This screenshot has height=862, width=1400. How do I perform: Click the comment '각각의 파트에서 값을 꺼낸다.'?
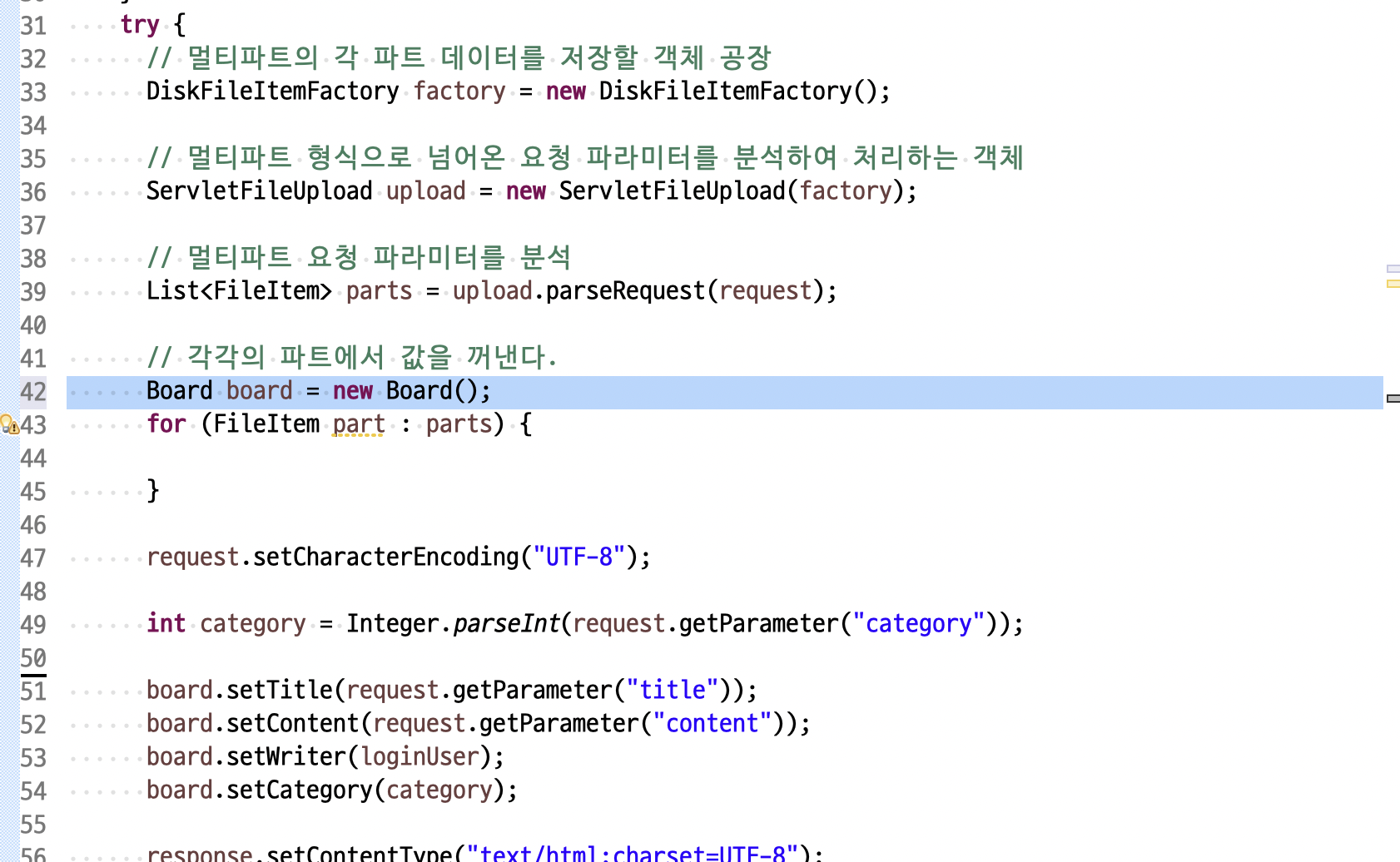pos(372,357)
